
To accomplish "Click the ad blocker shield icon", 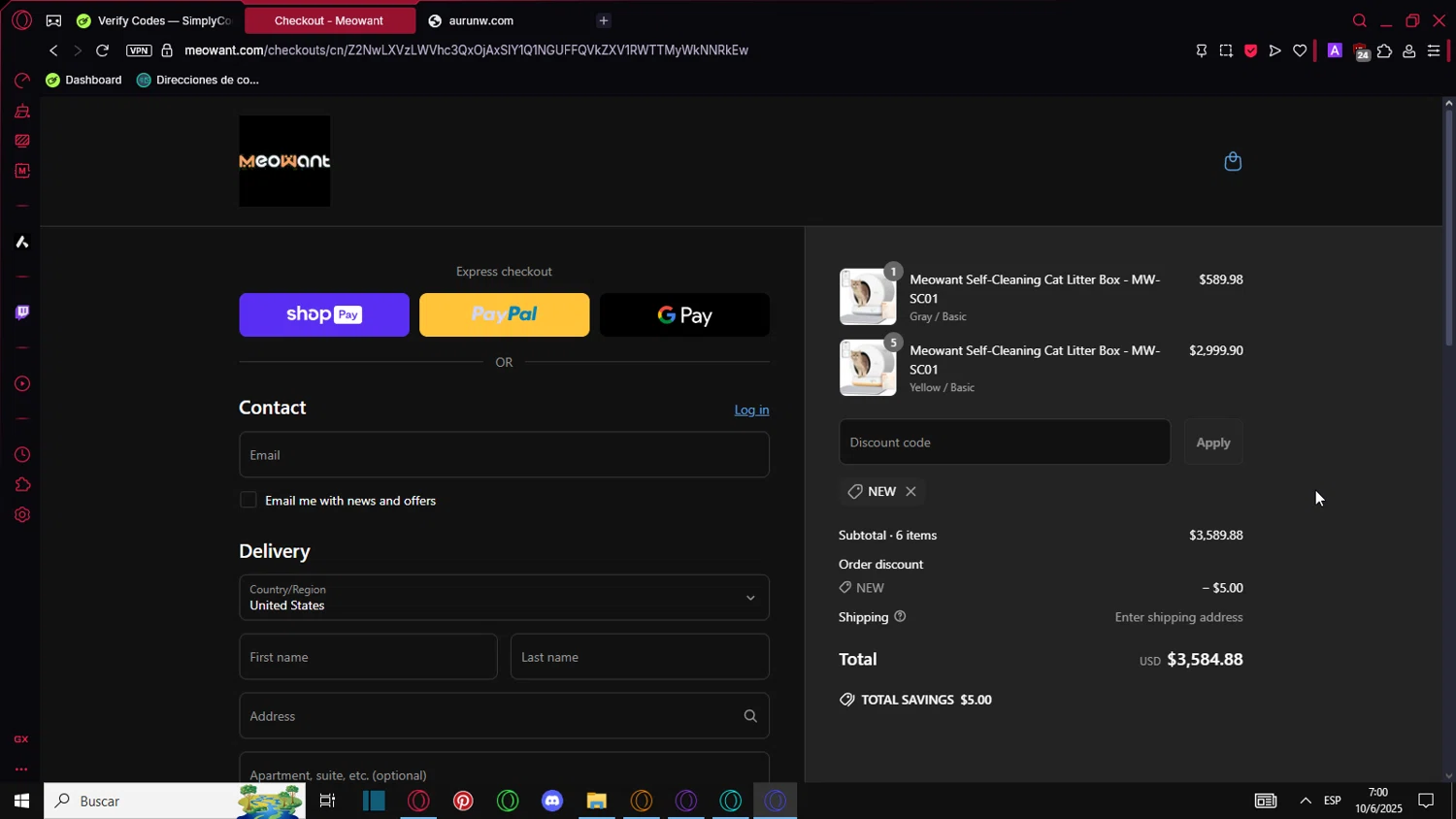I will 1250,50.
